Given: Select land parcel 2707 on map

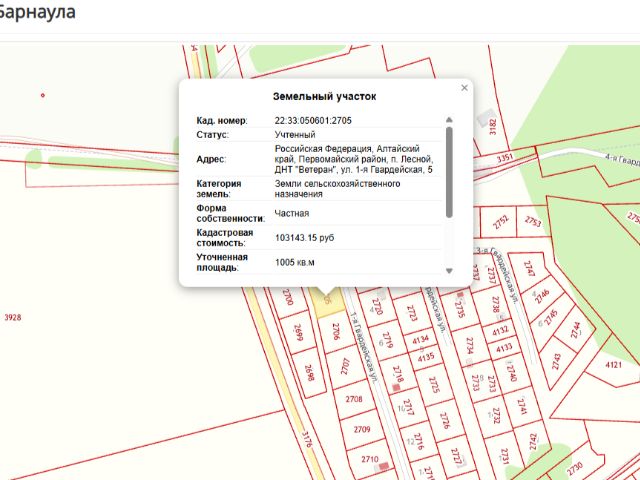Looking at the screenshot, I should click(345, 366).
